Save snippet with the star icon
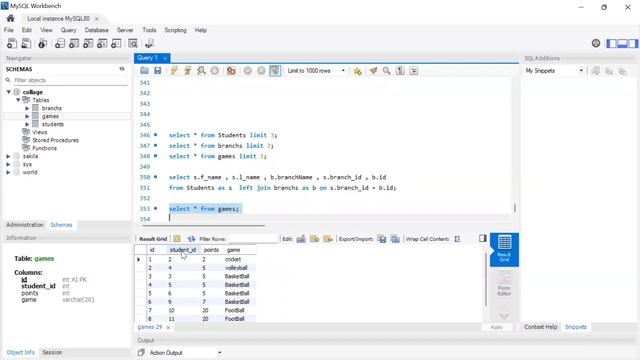Screen dimensions: 640x360 coord(357,71)
